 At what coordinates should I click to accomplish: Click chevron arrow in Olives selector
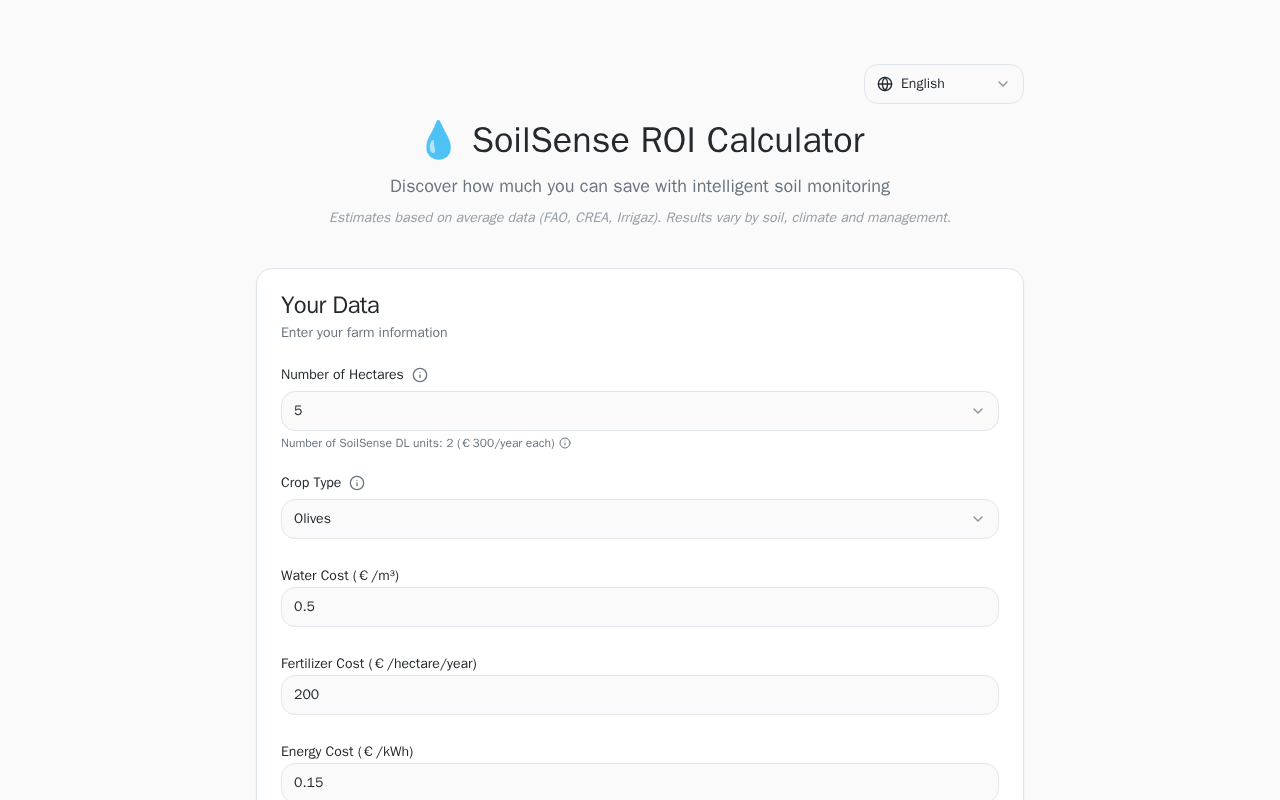[978, 519]
